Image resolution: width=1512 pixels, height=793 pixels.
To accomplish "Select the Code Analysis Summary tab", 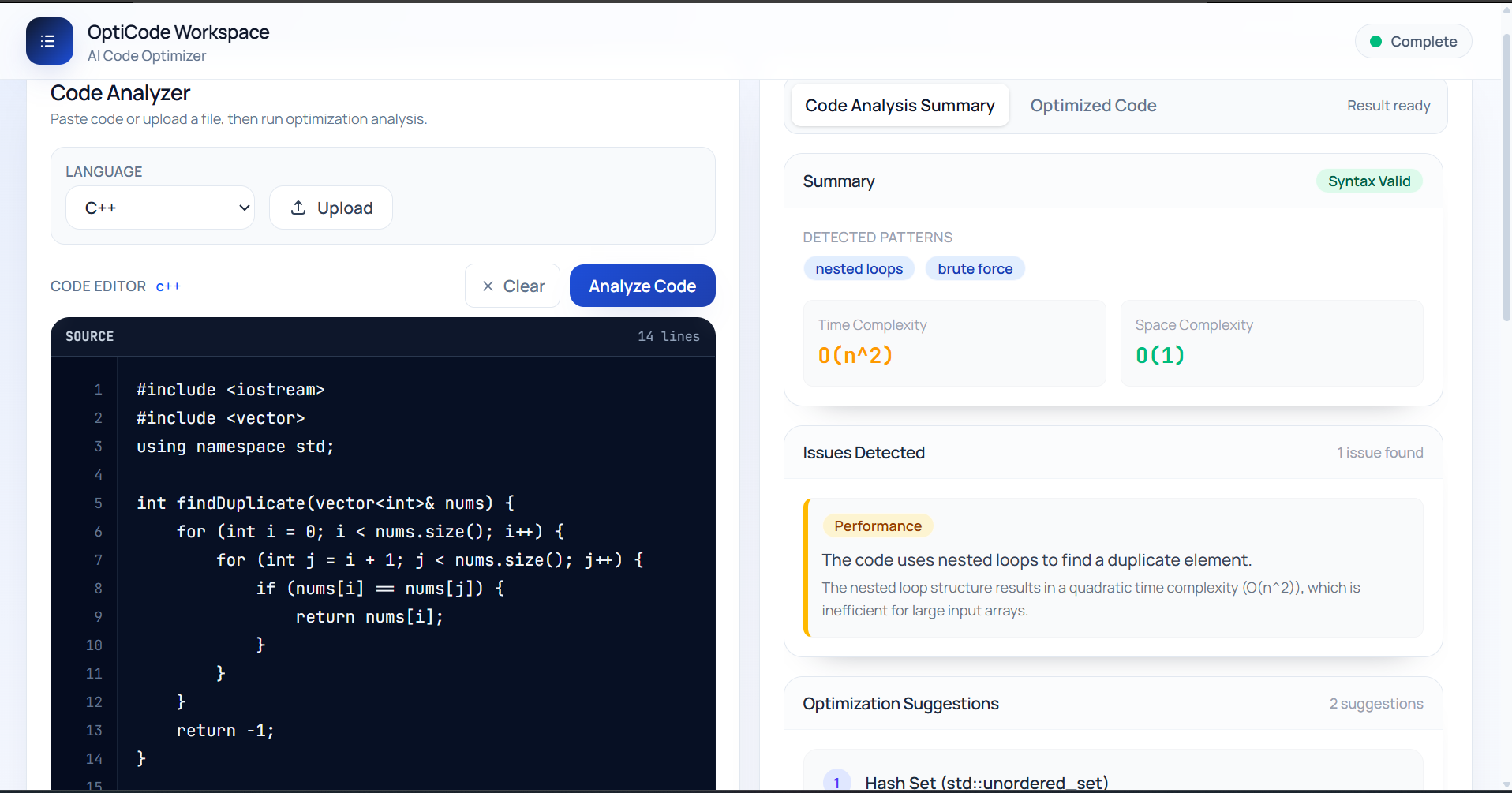I will (x=900, y=106).
